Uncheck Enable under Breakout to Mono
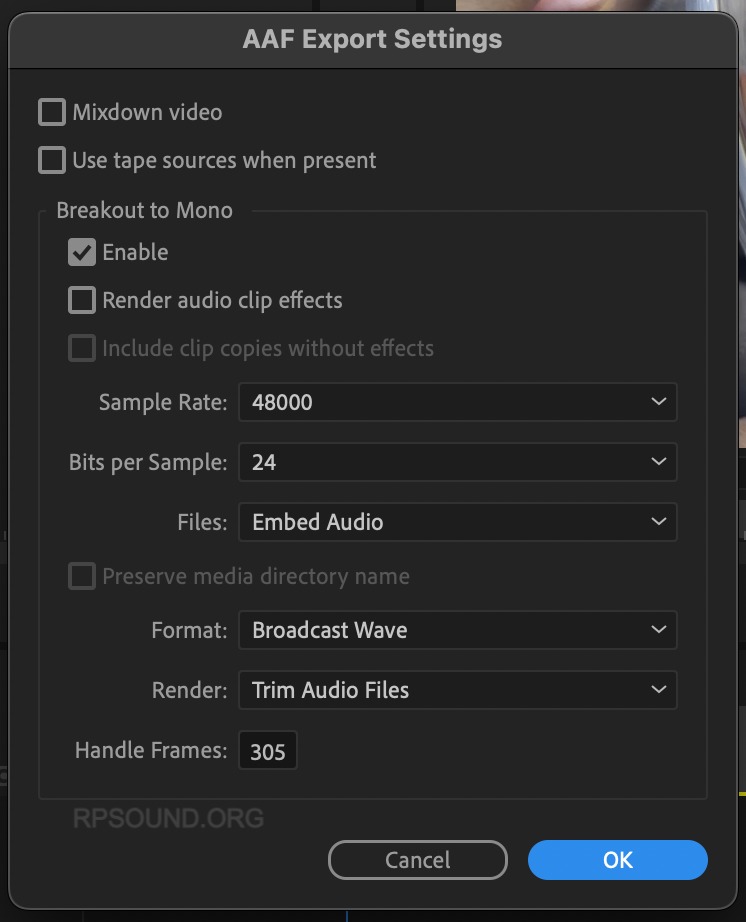This screenshot has height=922, width=746. (82, 252)
